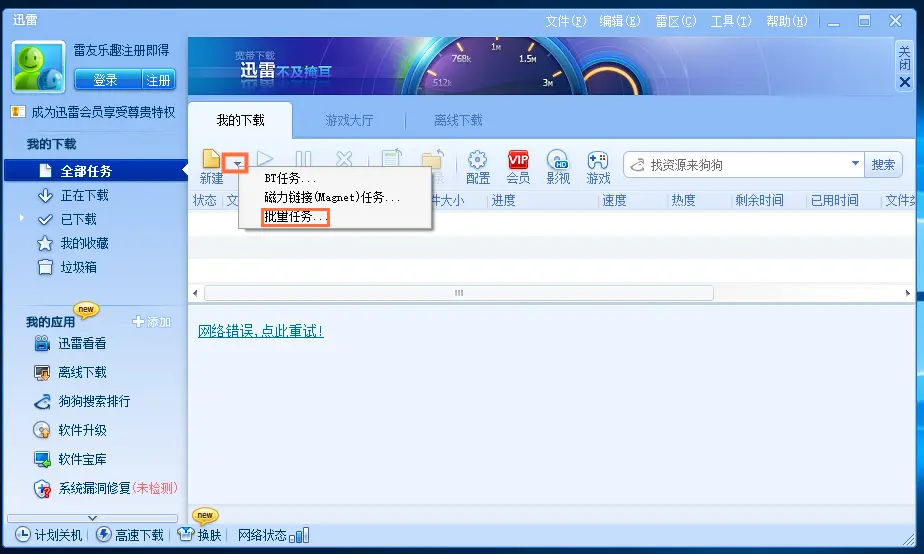Image resolution: width=924 pixels, height=554 pixels.
Task: Sort by 已用时间 column header
Action: 834,200
